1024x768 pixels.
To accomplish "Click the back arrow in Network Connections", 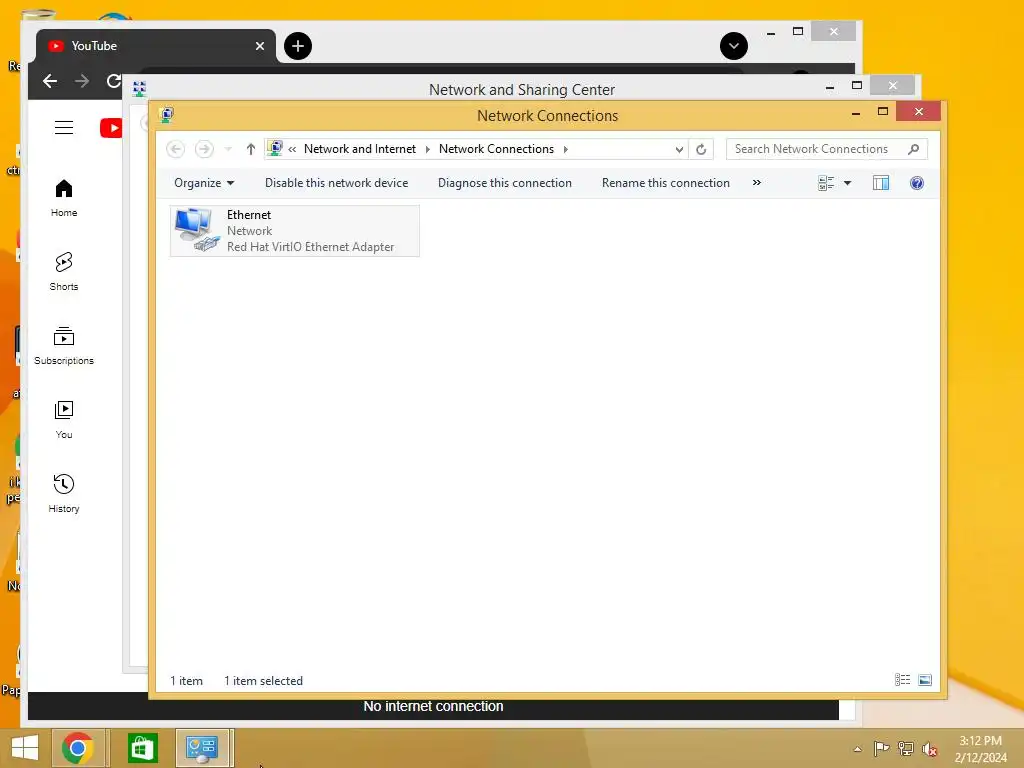I will coord(175,149).
